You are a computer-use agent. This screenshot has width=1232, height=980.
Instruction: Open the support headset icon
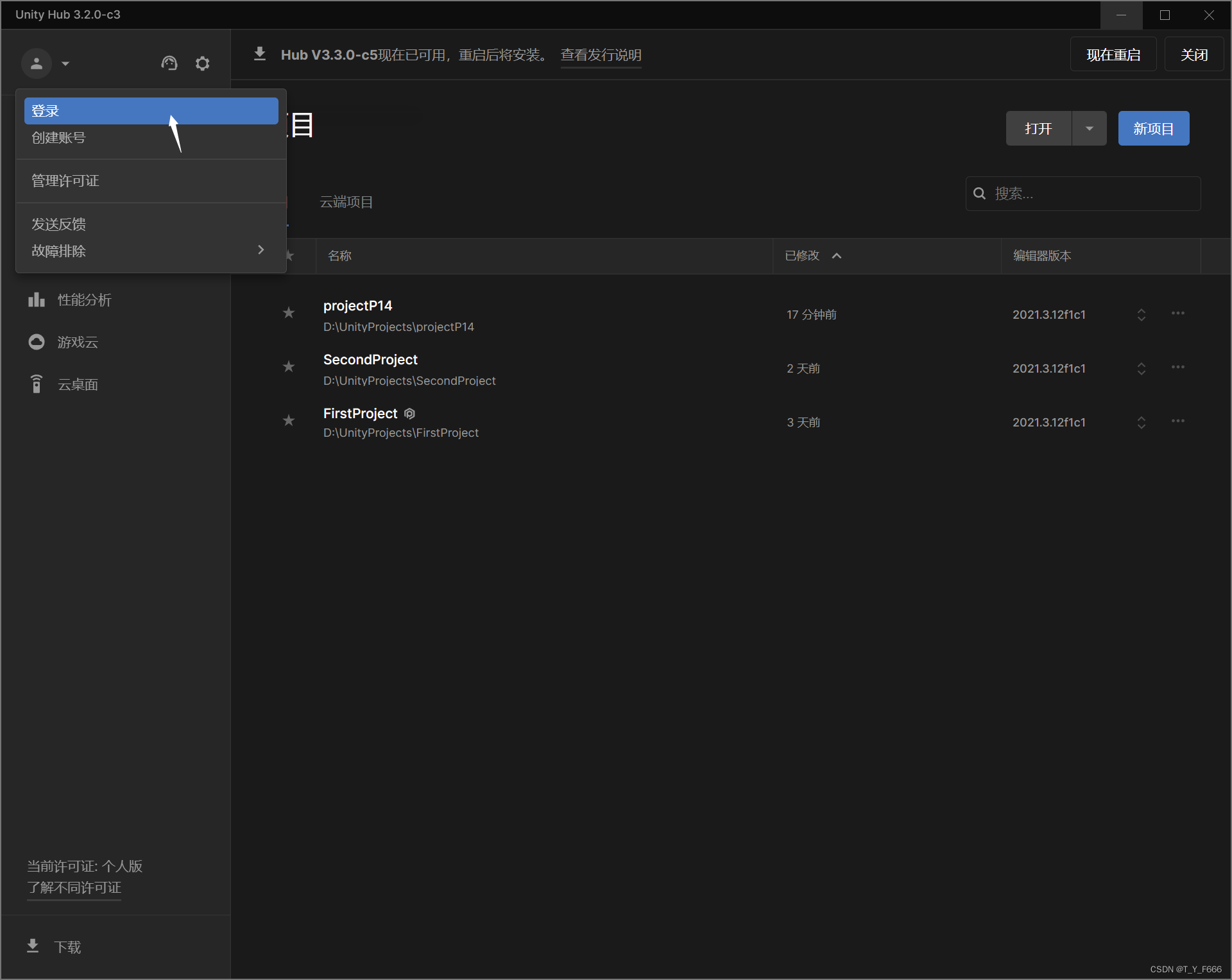click(169, 63)
